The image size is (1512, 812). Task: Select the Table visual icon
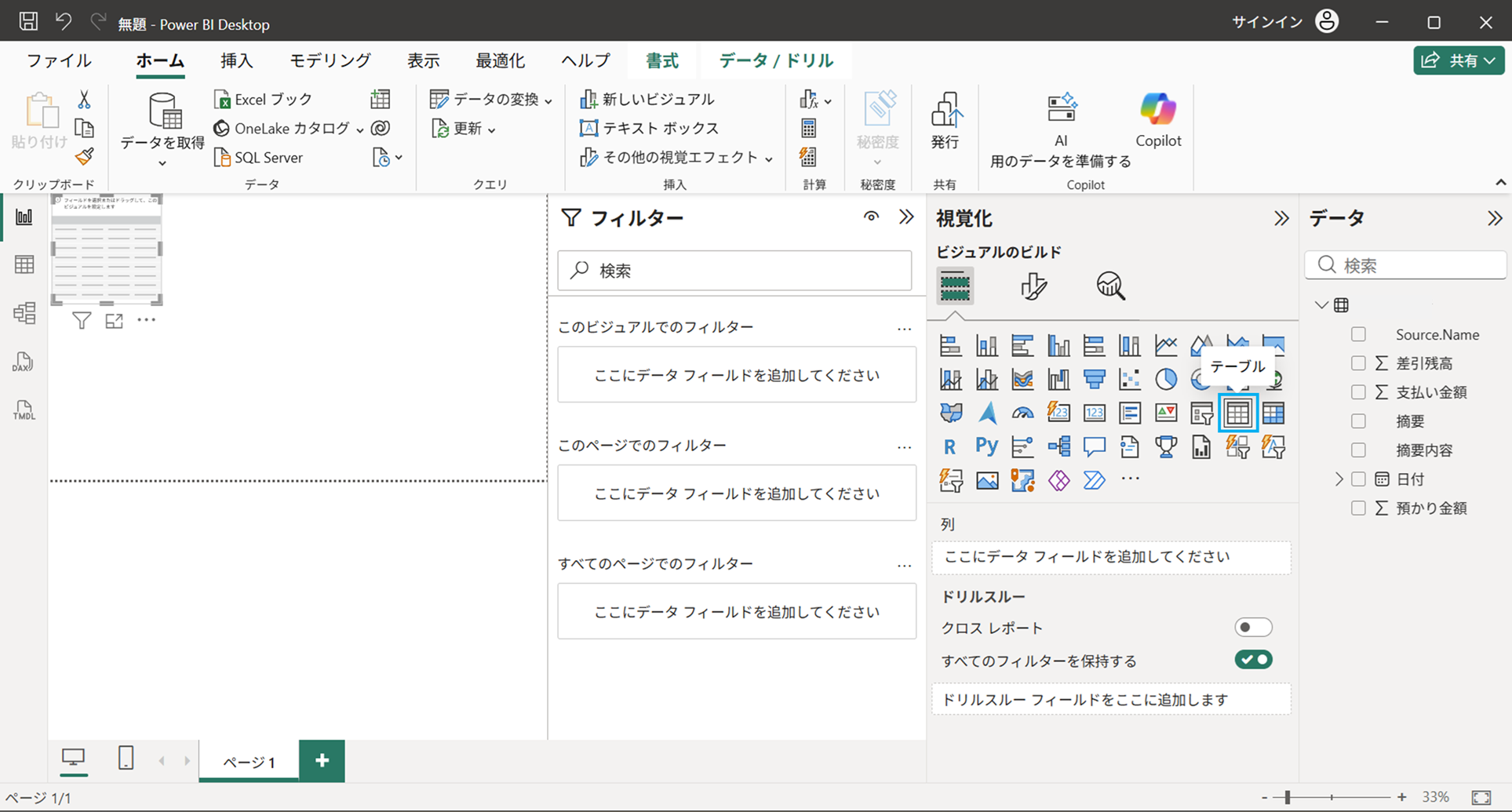[x=1237, y=413]
